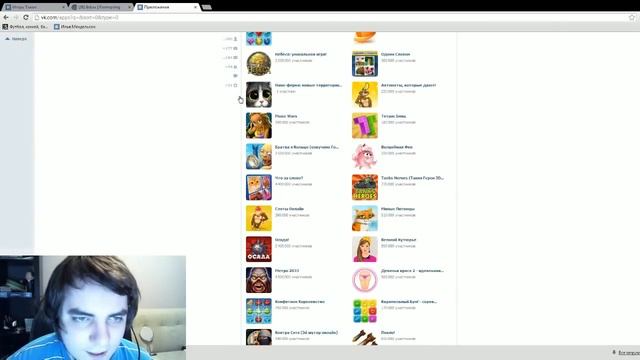Open the Что за слово? title link
This screenshot has height=360, width=640.
coord(289,178)
